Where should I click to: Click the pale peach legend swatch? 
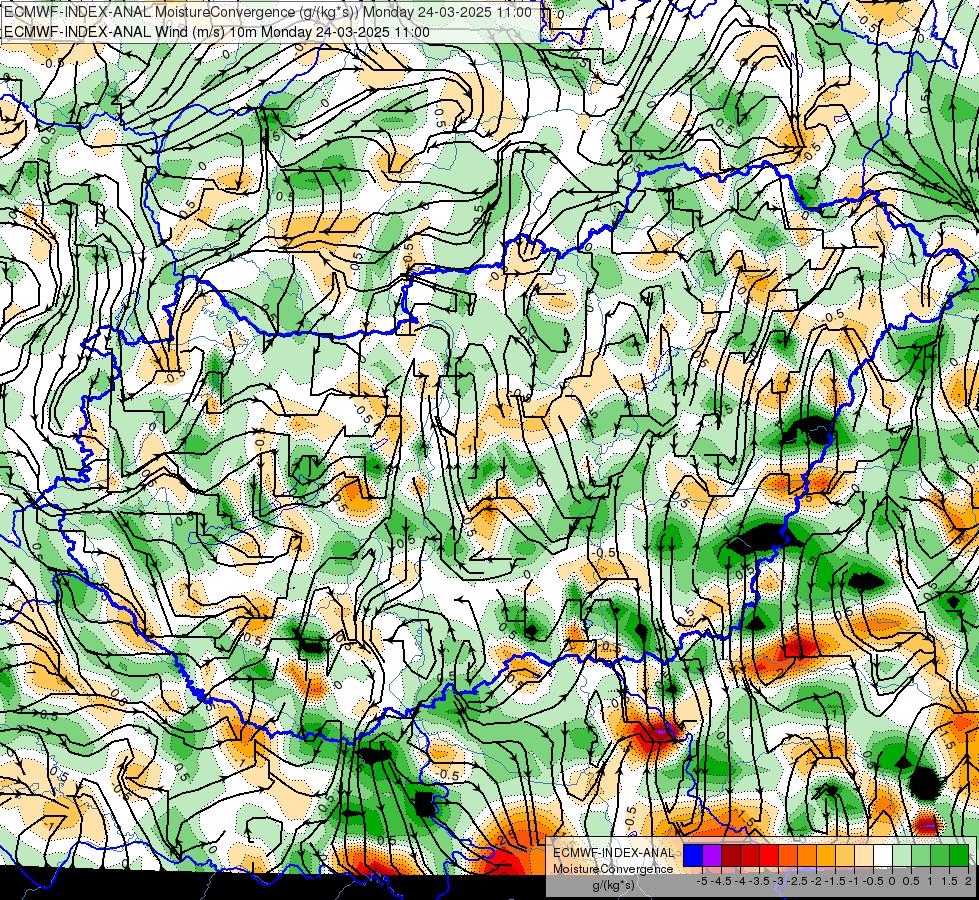pos(864,855)
